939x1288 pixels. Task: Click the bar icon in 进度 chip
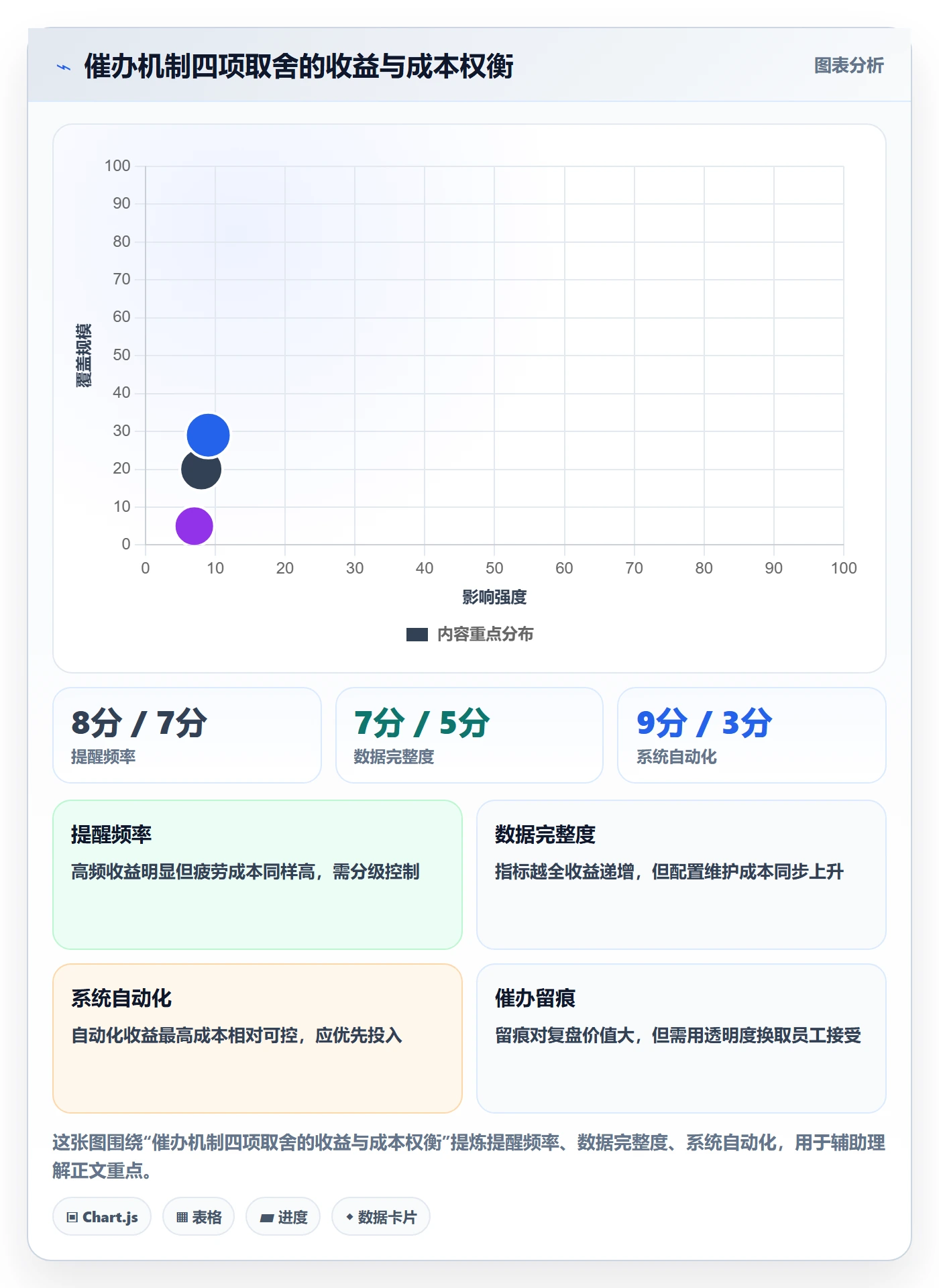[267, 1218]
